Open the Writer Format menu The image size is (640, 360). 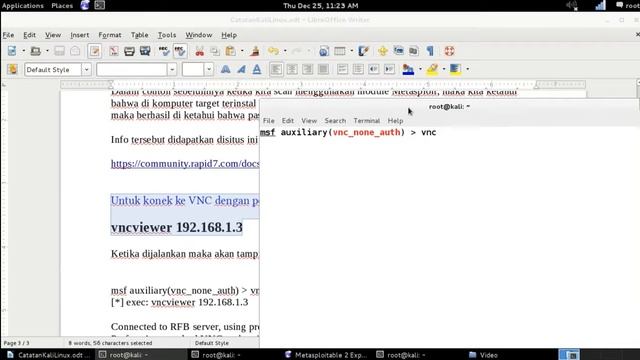[110, 35]
